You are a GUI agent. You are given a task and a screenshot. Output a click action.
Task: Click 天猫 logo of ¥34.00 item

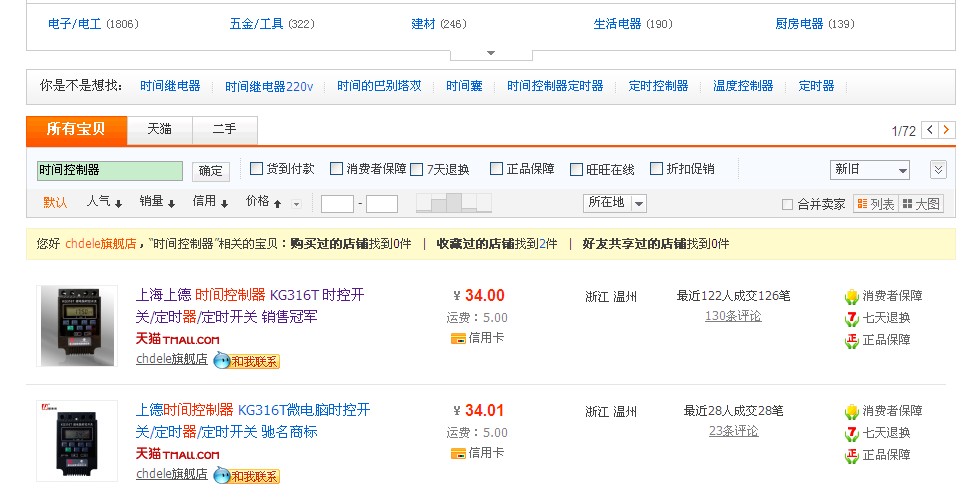click(177, 338)
